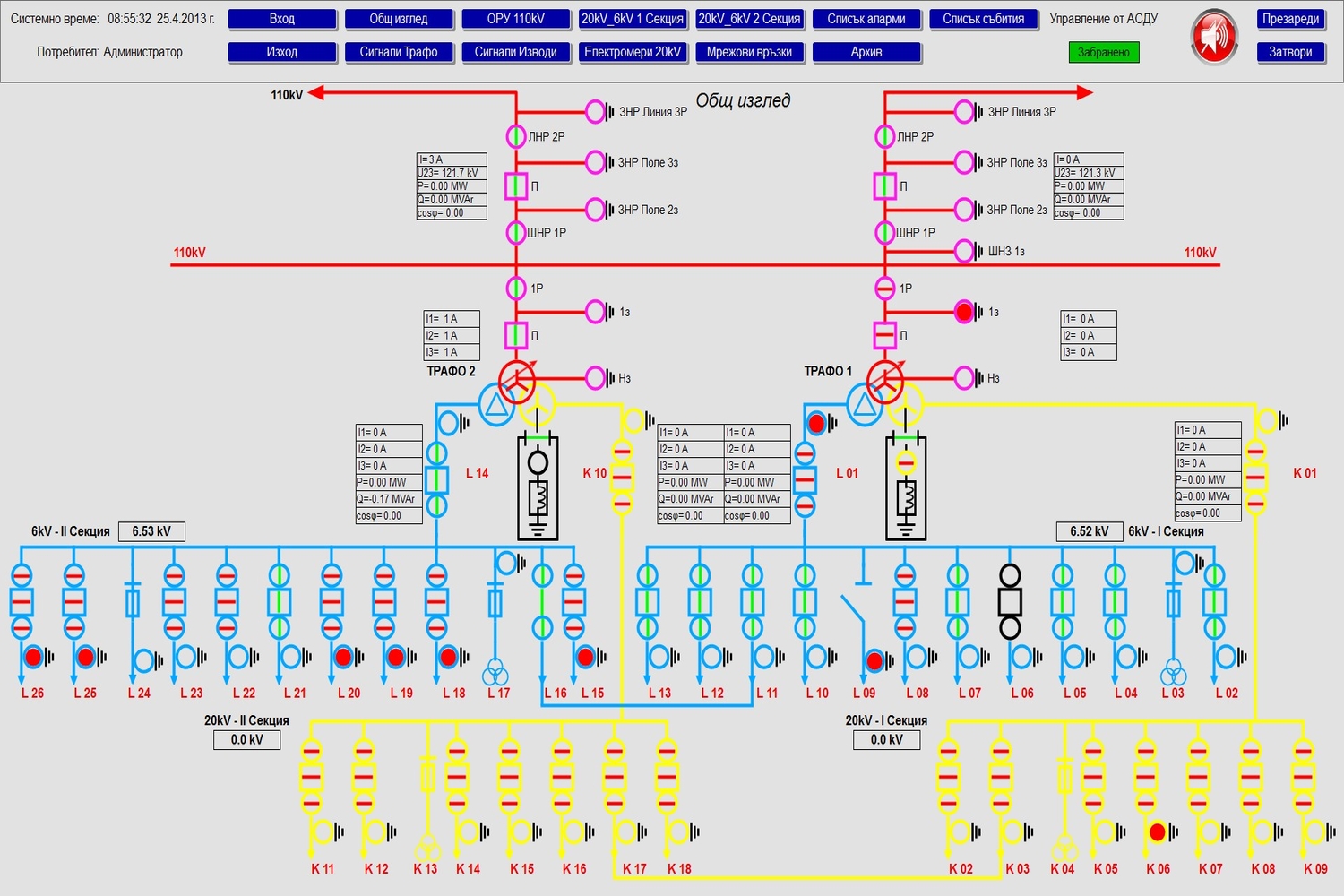Toggle the red earthing switch 1з near ТРАФО 1
Image resolution: width=1344 pixels, height=896 pixels.
coord(964,312)
